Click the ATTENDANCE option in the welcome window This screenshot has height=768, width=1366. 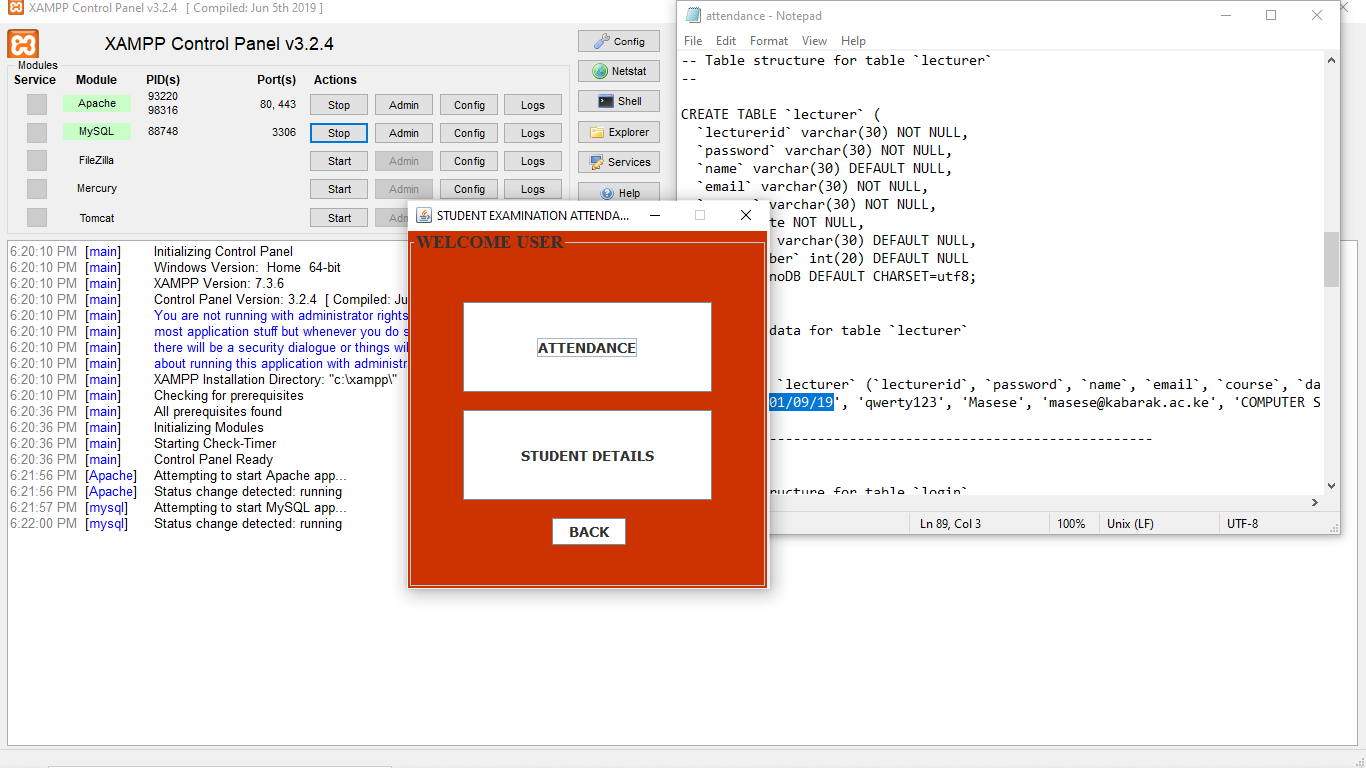[586, 347]
